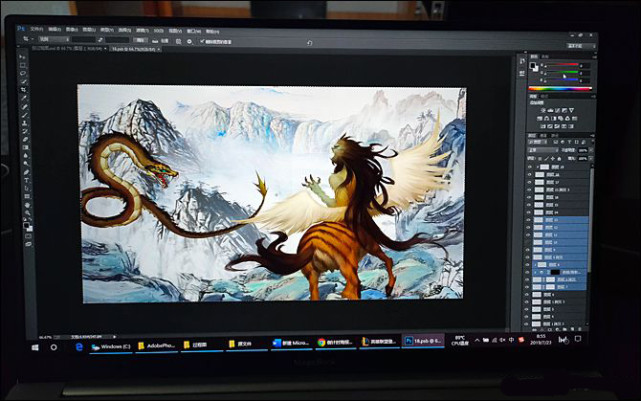Viewport: 641px width, 401px height.
Task: Click create new layer icon
Action: coord(572,329)
